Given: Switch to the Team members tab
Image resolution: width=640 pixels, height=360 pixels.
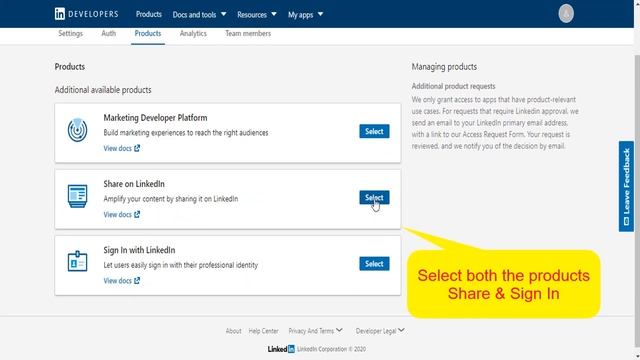Looking at the screenshot, I should pos(248,33).
